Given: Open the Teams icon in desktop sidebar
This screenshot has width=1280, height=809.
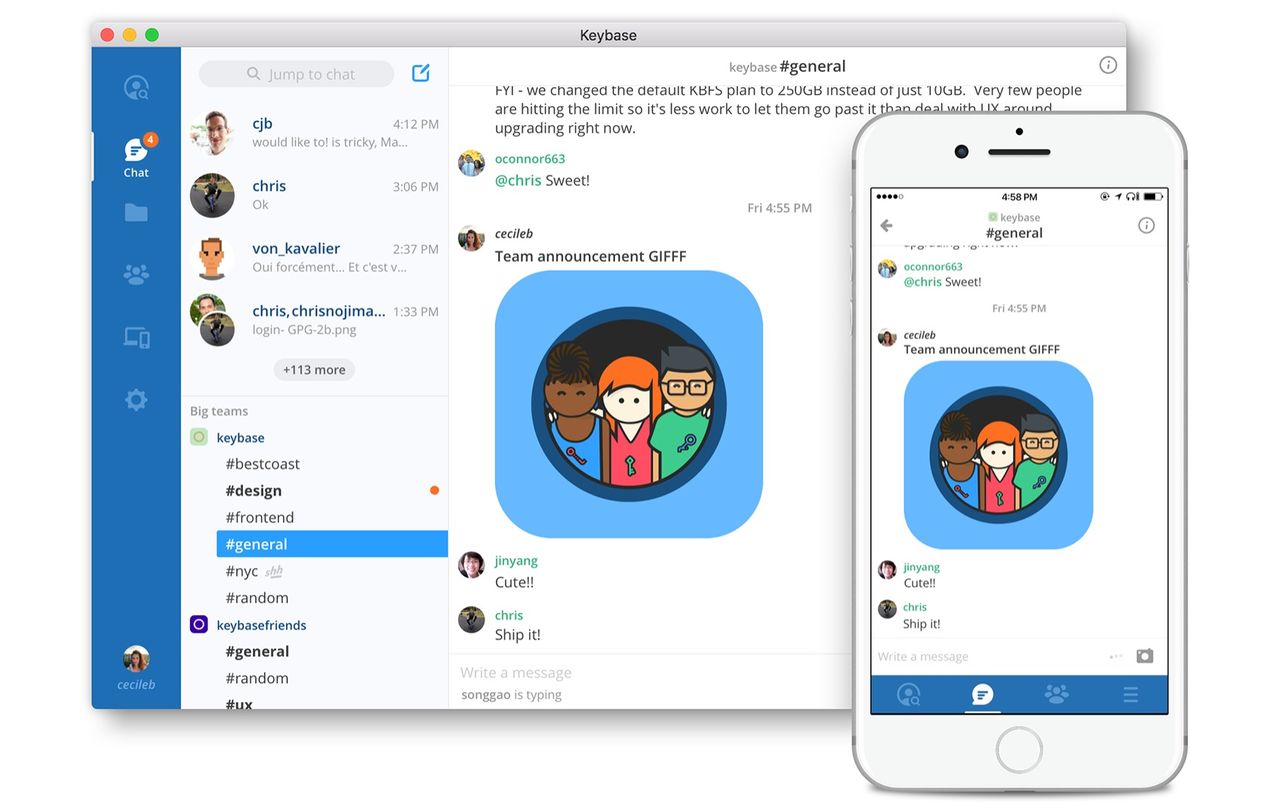Looking at the screenshot, I should pos(136,274).
